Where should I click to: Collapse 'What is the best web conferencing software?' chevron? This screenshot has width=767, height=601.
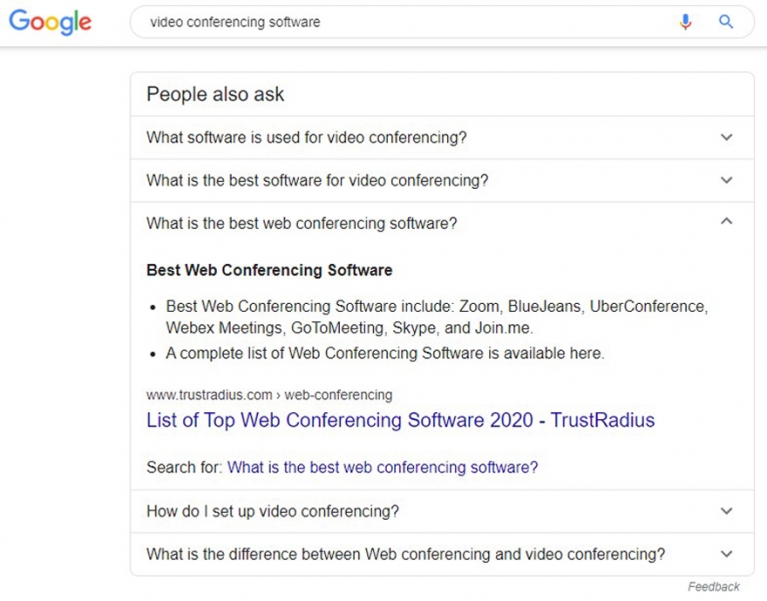click(727, 222)
